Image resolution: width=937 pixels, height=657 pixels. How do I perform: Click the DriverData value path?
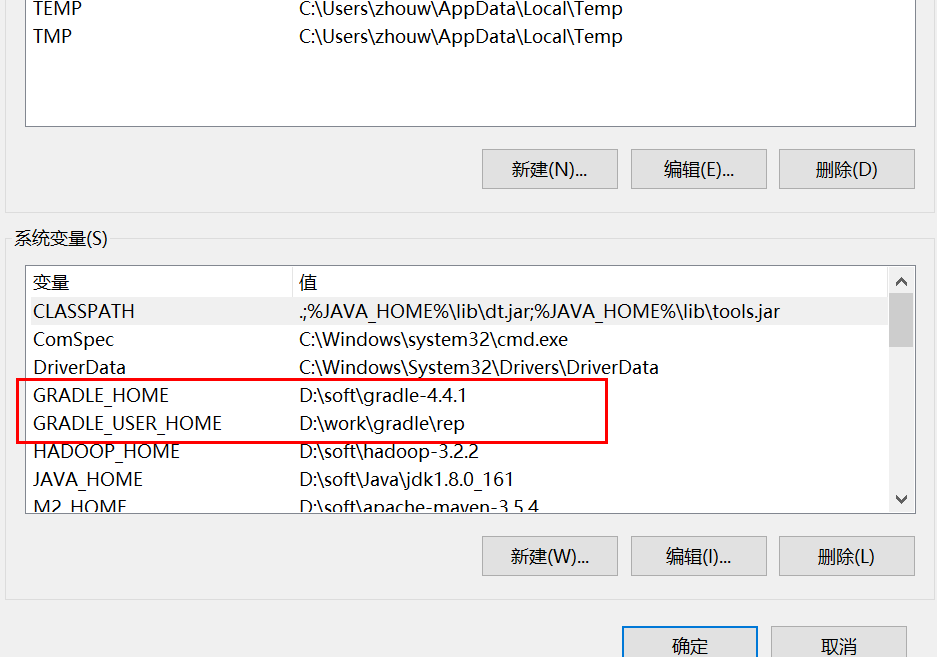point(479,367)
